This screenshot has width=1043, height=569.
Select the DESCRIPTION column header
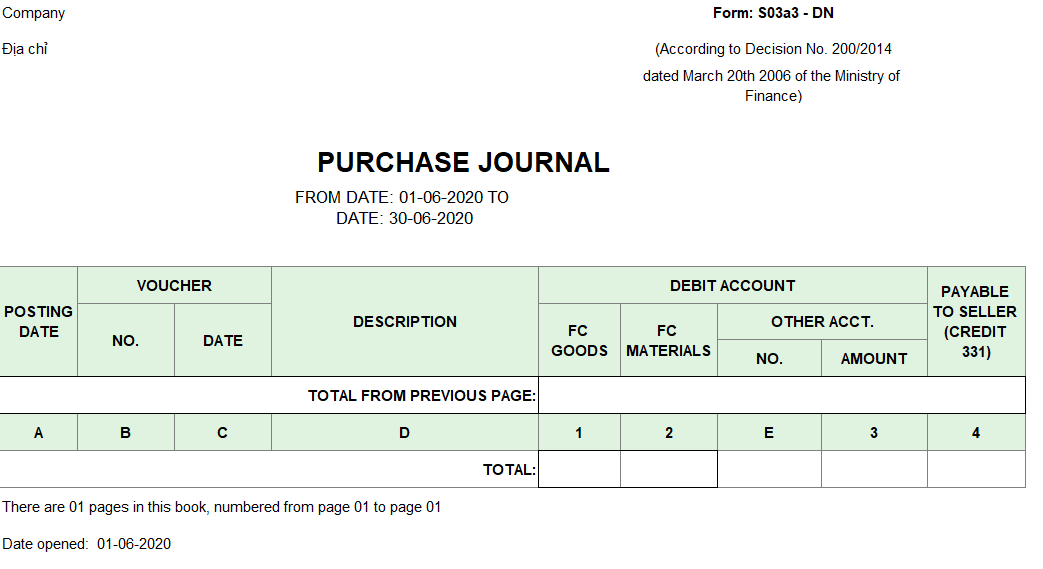pos(405,322)
